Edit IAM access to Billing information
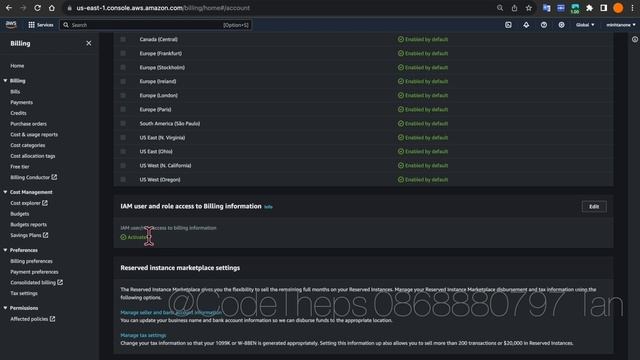This screenshot has width=640, height=360. pos(594,207)
